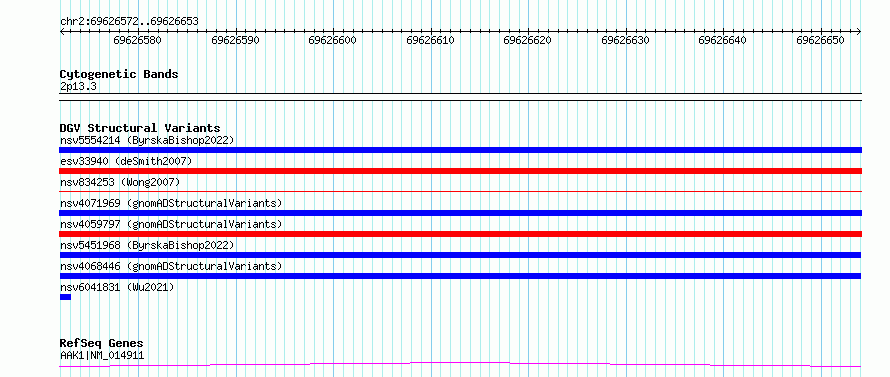890x377 pixels.
Task: Click the nsv6041831 (Wu2021) label
Action: click(117, 287)
